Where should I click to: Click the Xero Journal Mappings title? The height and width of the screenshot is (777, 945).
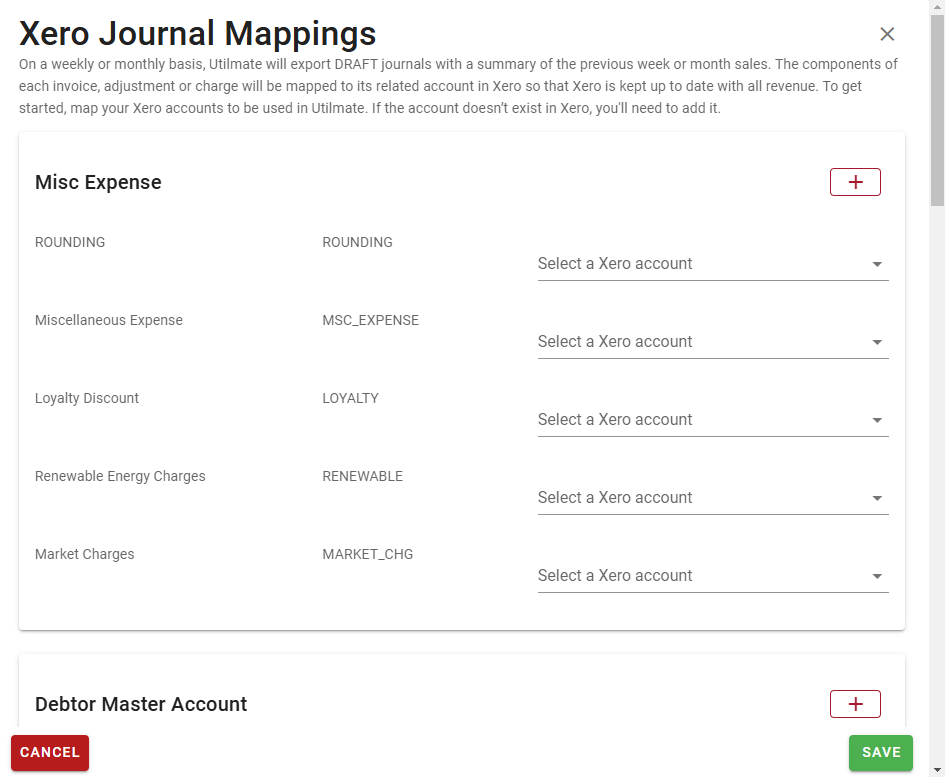click(x=198, y=34)
